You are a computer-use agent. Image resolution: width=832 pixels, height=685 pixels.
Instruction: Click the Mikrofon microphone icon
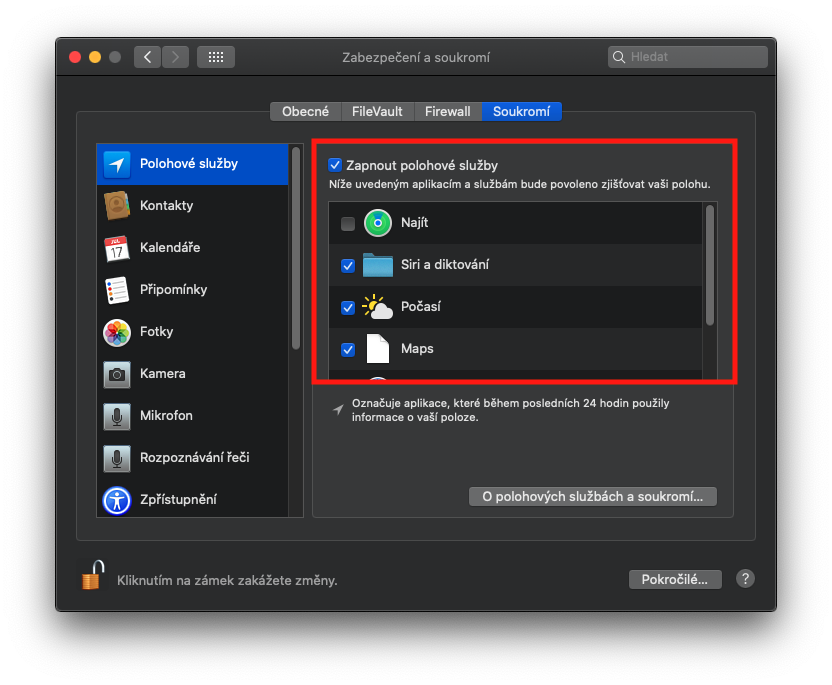(117, 416)
